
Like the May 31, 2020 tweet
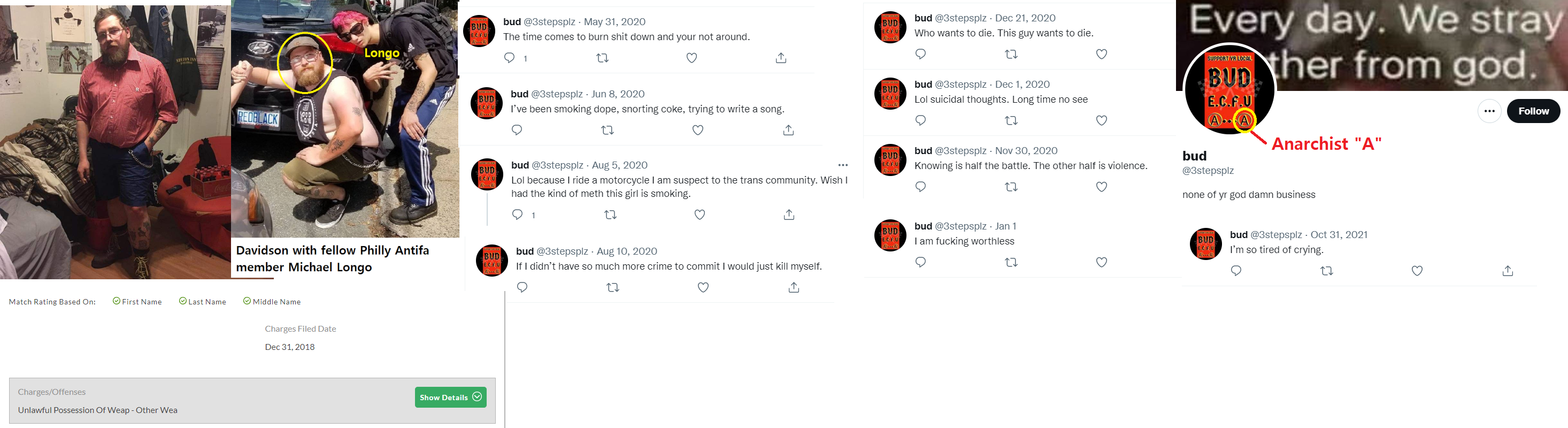691,58
